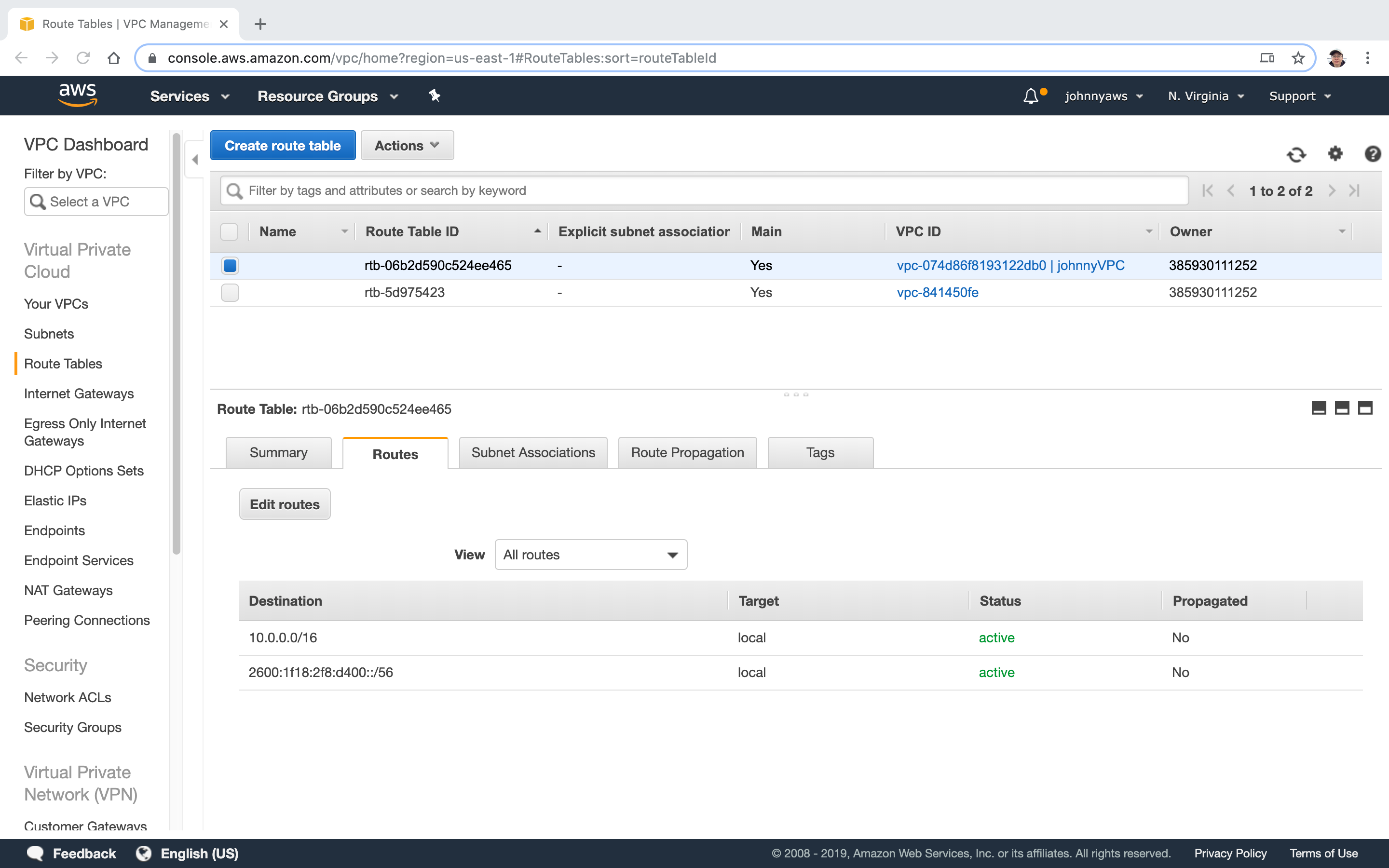Open table settings gear icon
Image resolution: width=1389 pixels, height=868 pixels.
point(1335,153)
